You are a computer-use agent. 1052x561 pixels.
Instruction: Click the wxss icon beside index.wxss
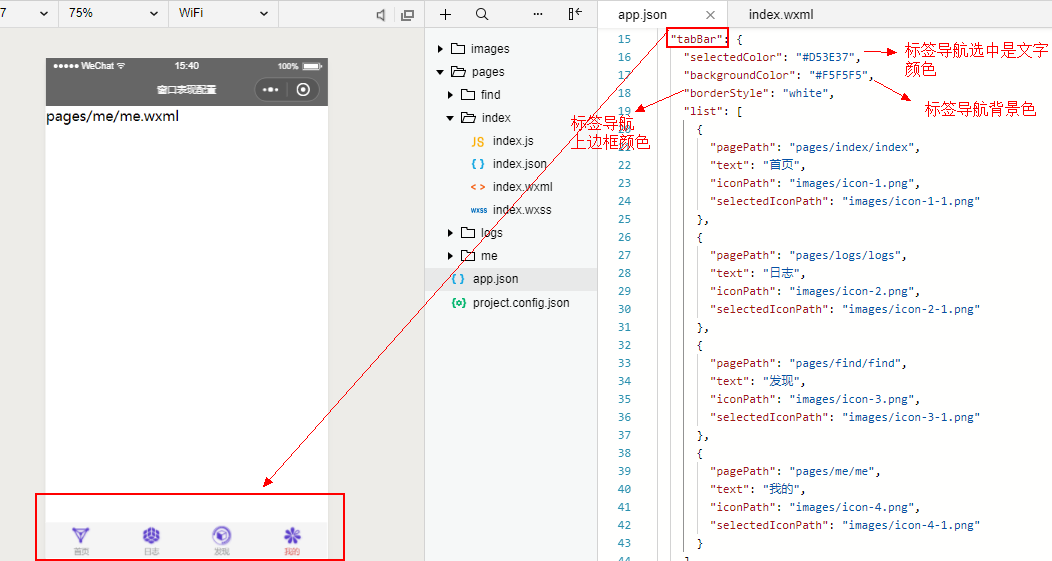[478, 210]
